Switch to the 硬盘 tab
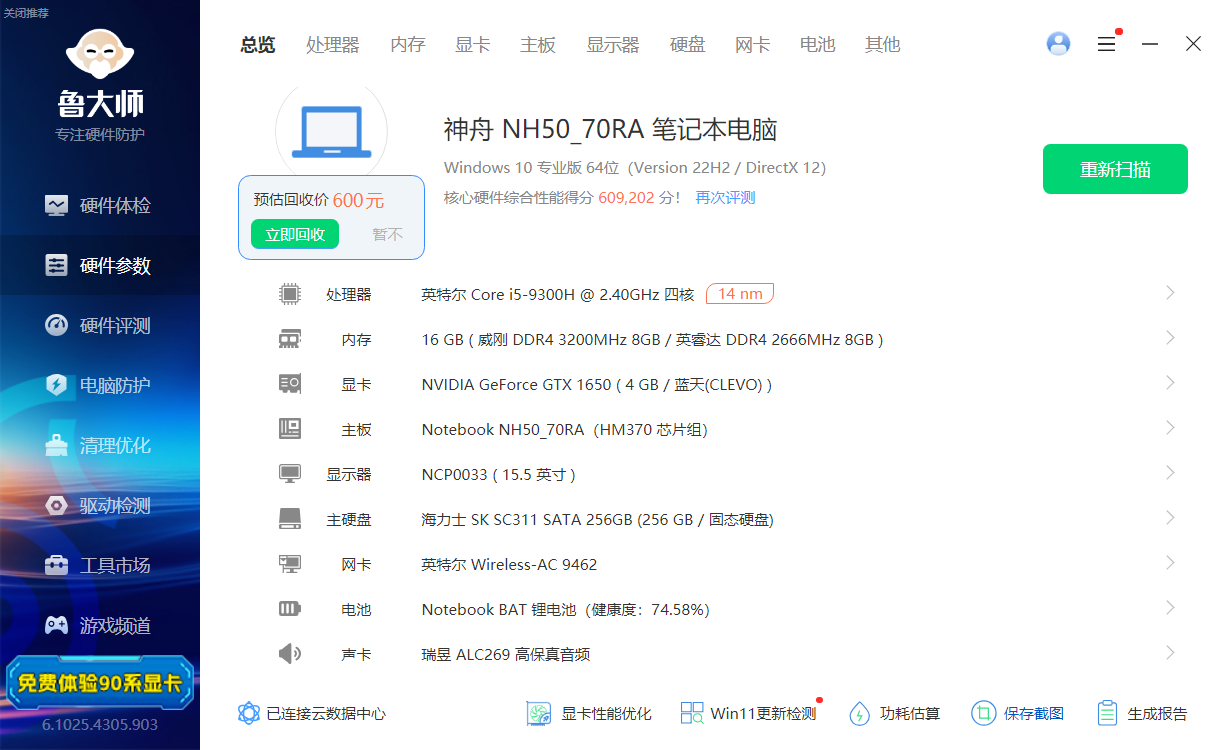Viewport: 1225px width, 750px height. [x=687, y=45]
